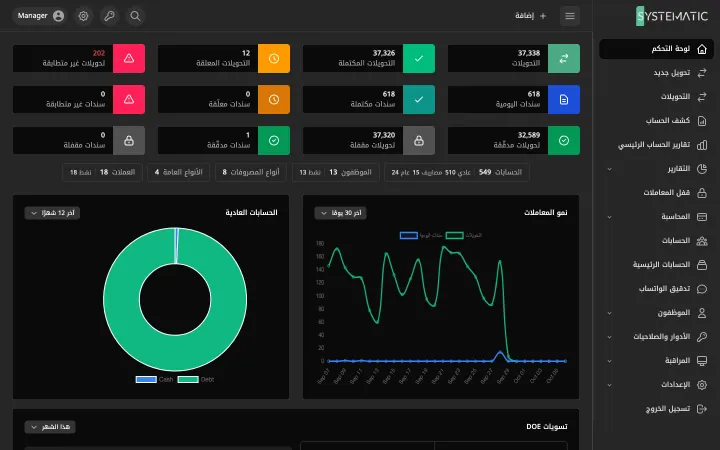Viewport: 720px width, 450px height.
Task: Click the transfer arrows icon for 37,338 التحويلات
Action: click(x=564, y=58)
